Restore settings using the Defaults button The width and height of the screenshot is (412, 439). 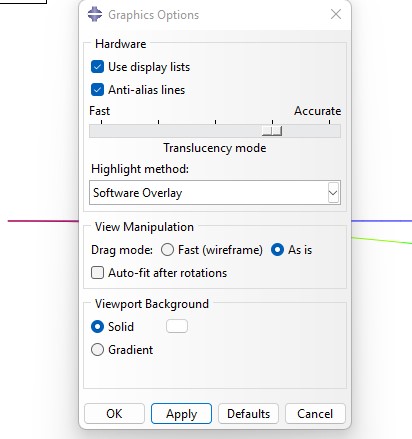coord(248,414)
